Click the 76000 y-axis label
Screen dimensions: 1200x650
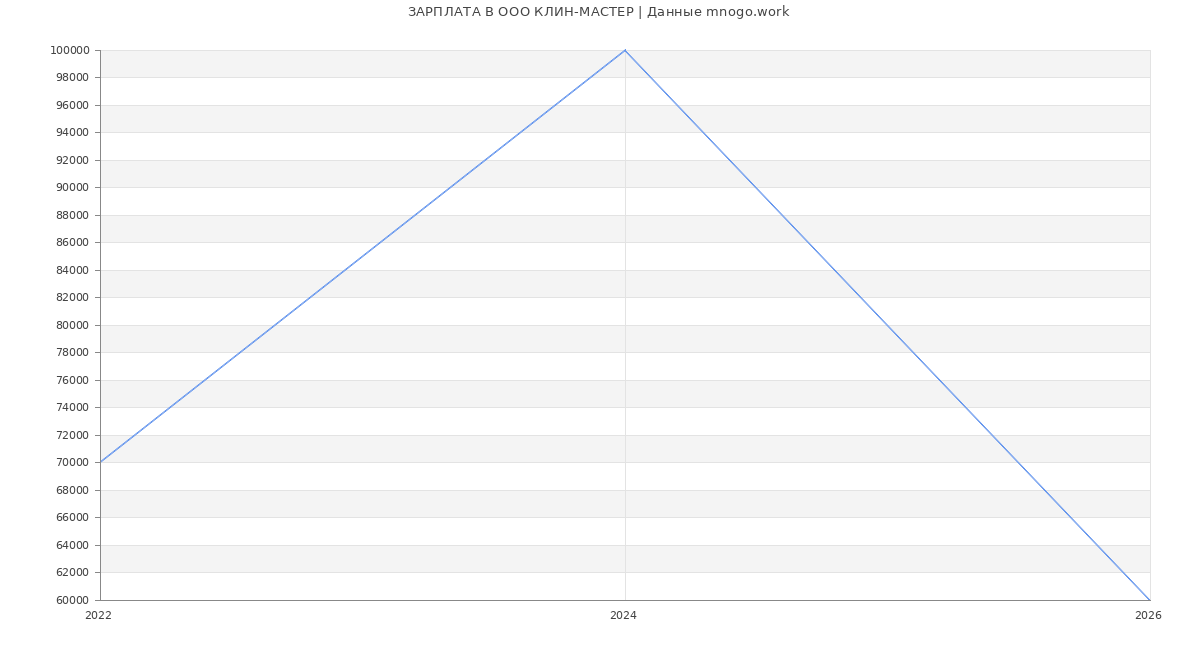click(x=73, y=380)
